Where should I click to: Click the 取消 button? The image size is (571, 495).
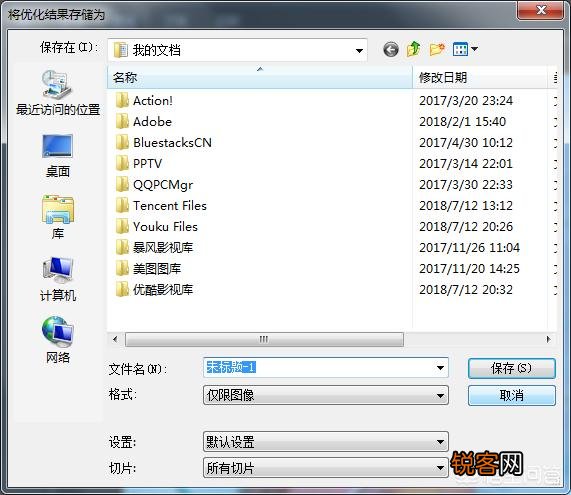[x=512, y=395]
